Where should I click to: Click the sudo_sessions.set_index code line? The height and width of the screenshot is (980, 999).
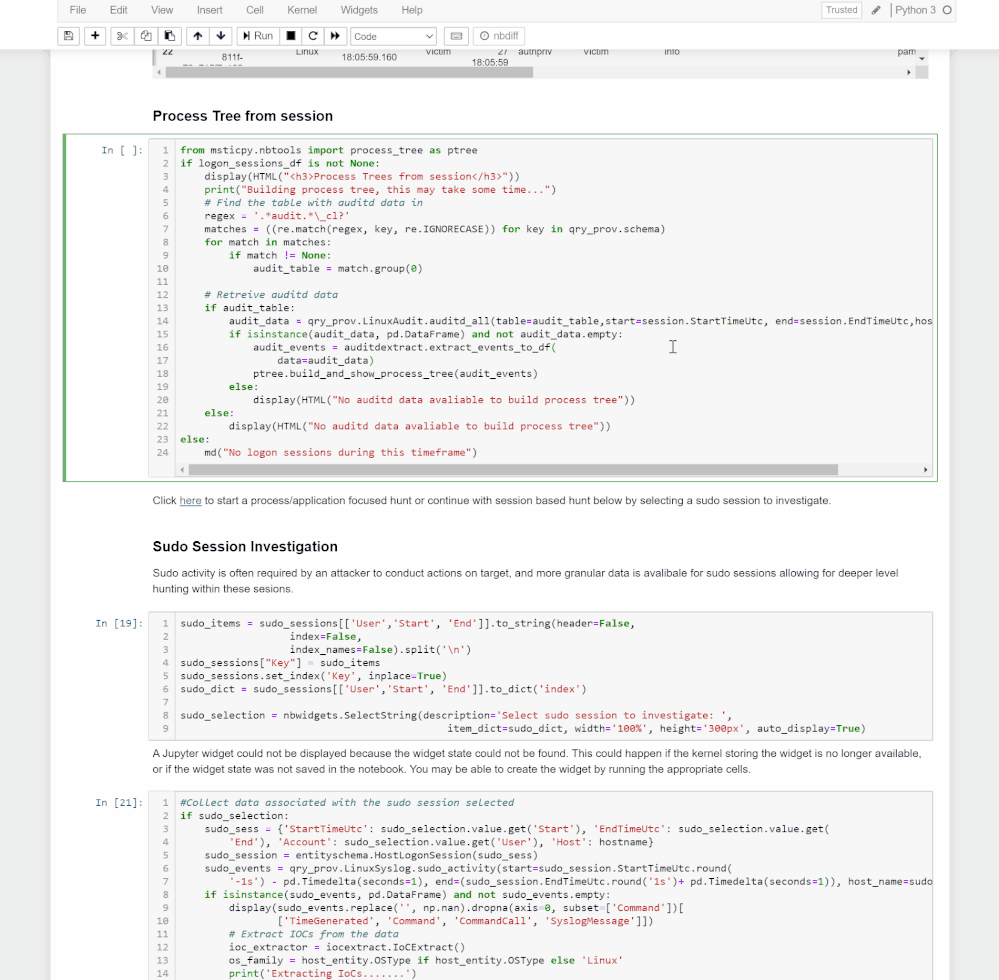tap(313, 676)
